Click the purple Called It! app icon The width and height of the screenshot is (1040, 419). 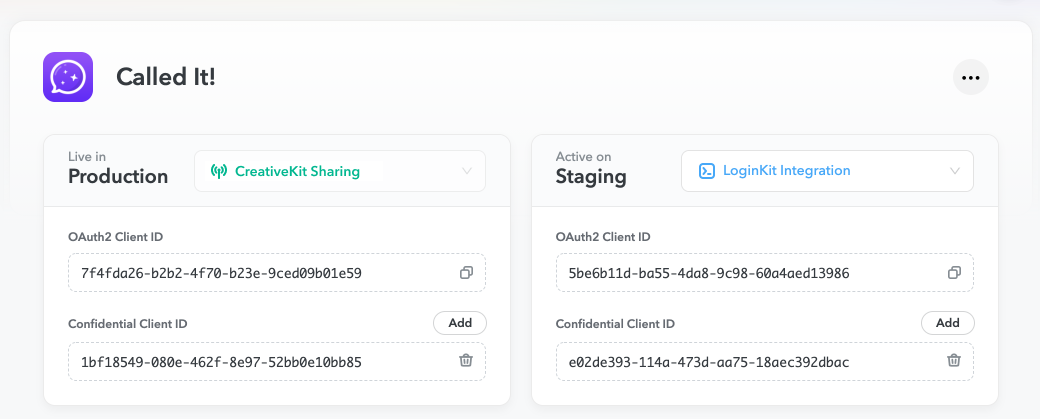click(68, 77)
